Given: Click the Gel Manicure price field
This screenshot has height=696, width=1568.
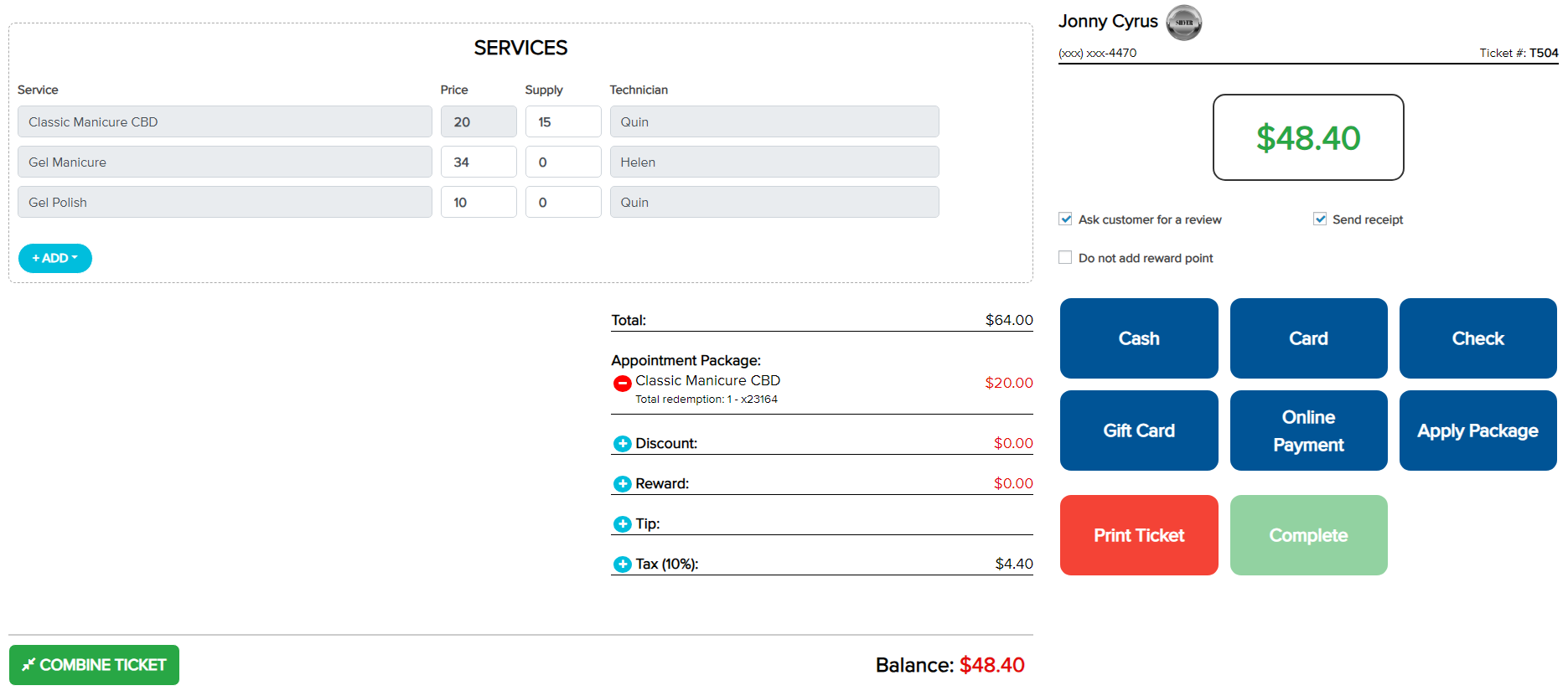Looking at the screenshot, I should point(479,162).
